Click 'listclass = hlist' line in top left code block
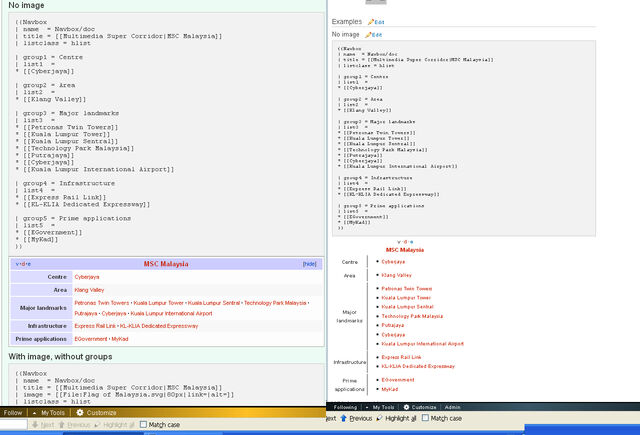 click(x=53, y=43)
